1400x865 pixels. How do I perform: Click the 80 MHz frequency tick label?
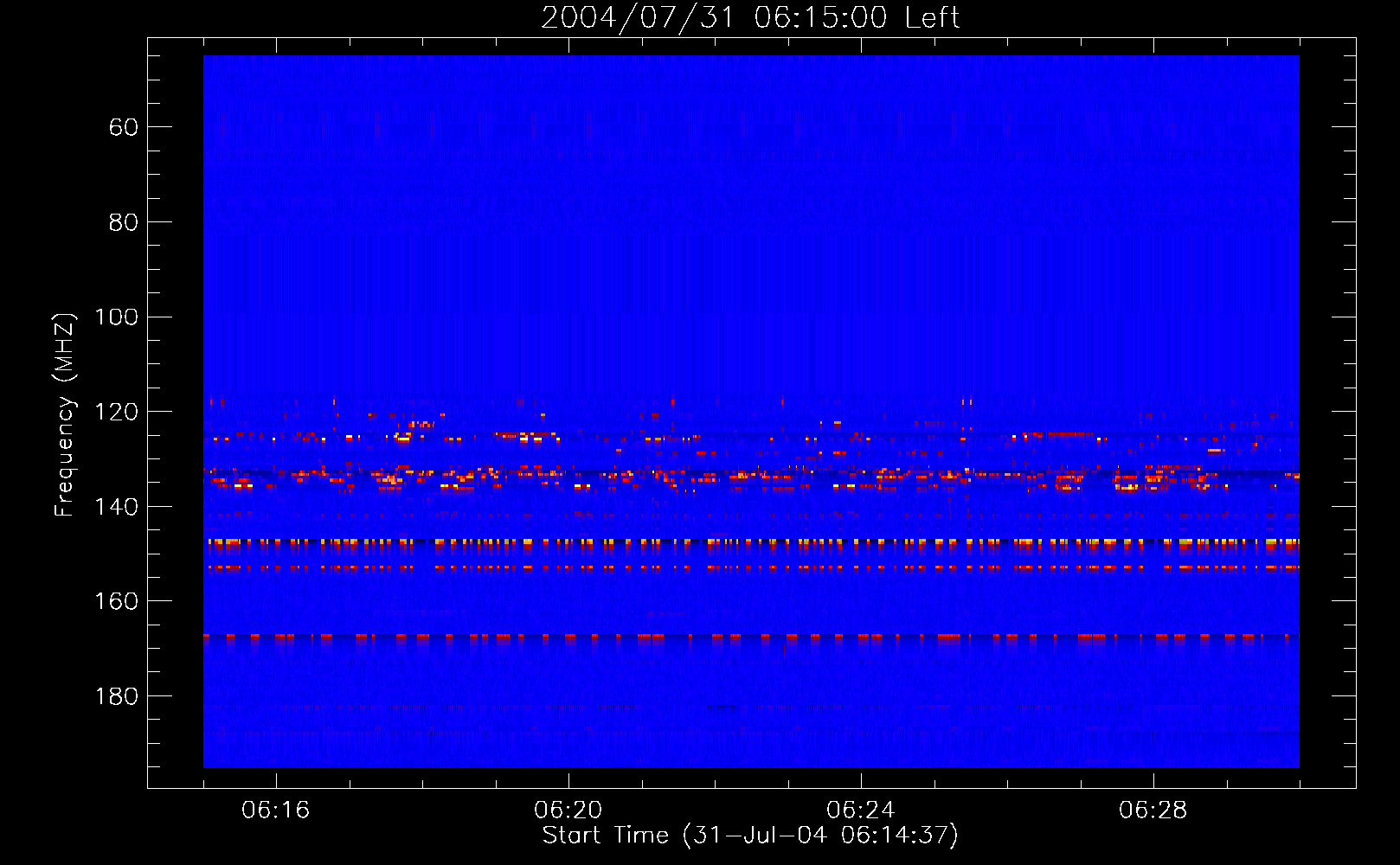[123, 222]
